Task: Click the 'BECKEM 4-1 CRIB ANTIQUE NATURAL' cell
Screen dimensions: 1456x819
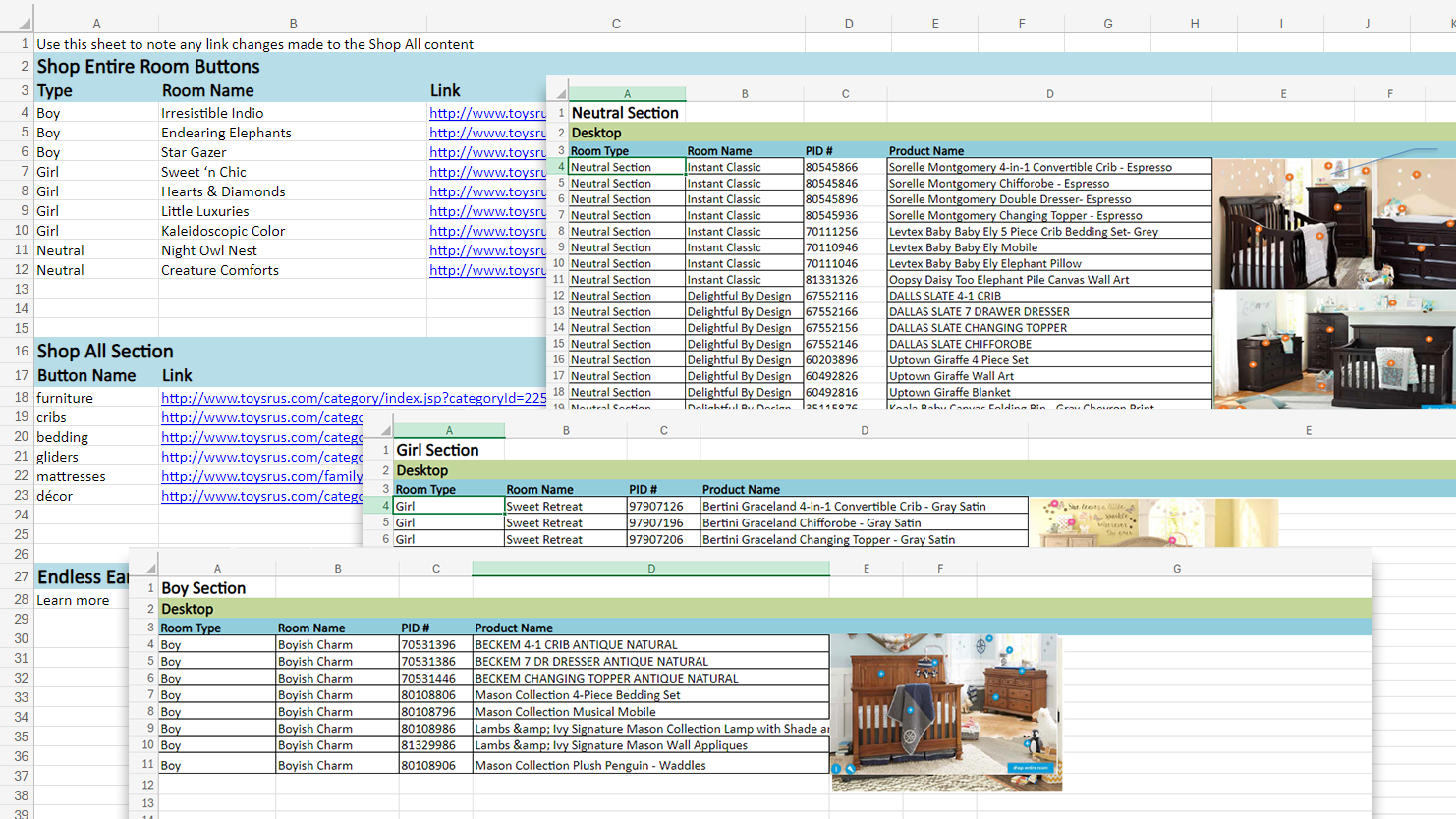Action: click(x=576, y=645)
